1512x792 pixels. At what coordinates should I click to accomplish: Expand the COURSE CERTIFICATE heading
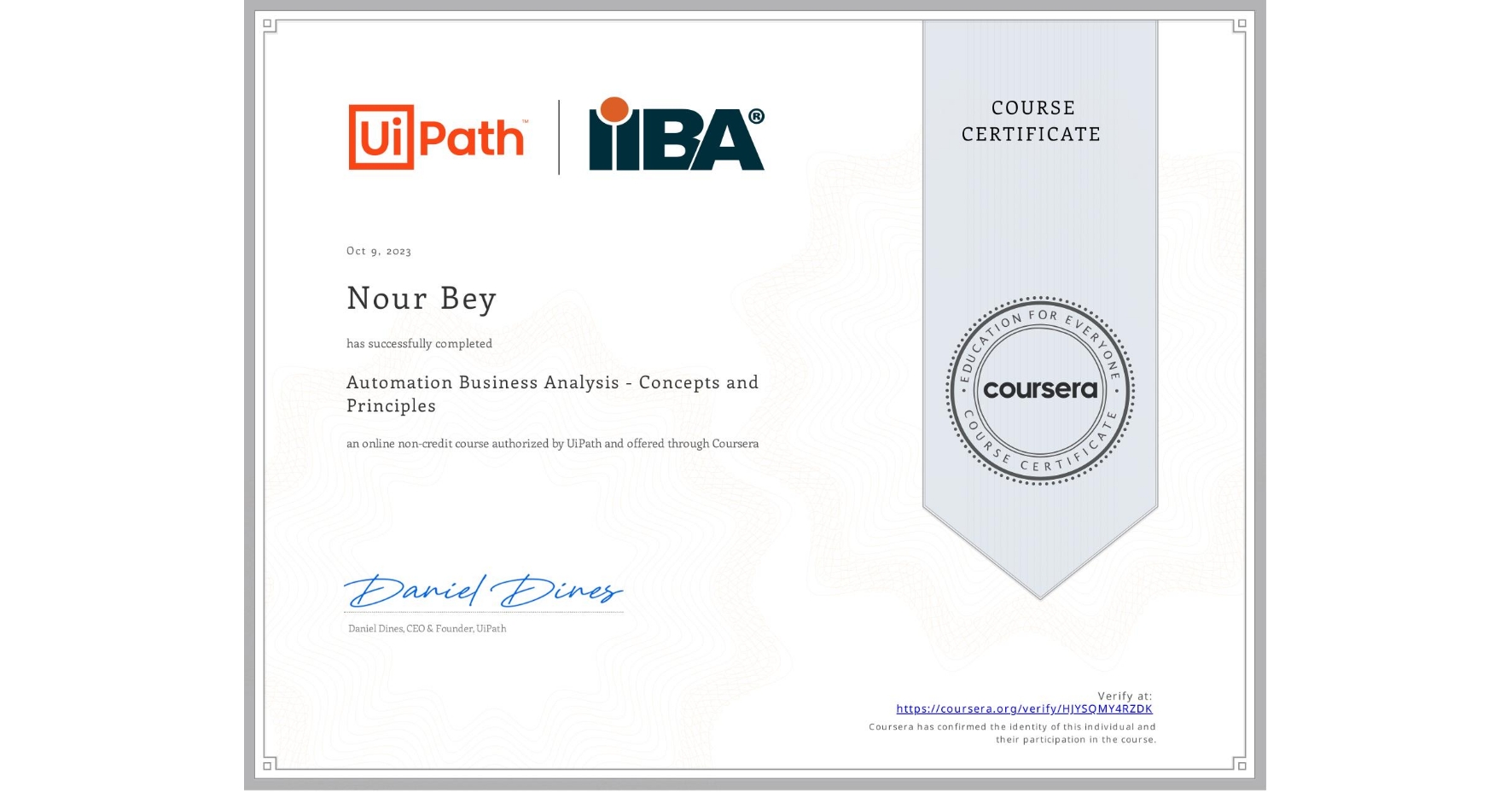[x=1030, y=121]
